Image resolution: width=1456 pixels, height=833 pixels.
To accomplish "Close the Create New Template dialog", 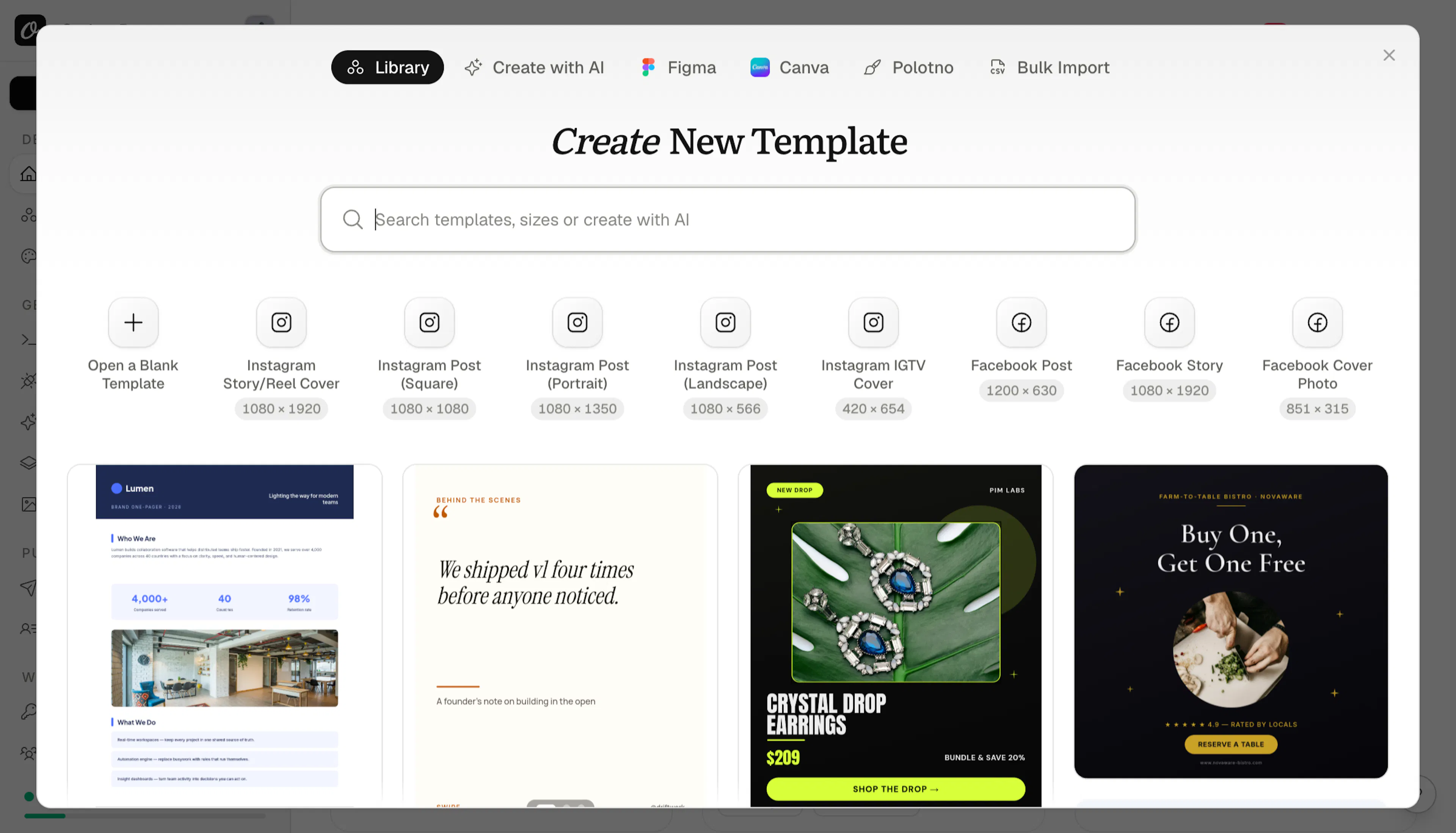I will (x=1389, y=55).
